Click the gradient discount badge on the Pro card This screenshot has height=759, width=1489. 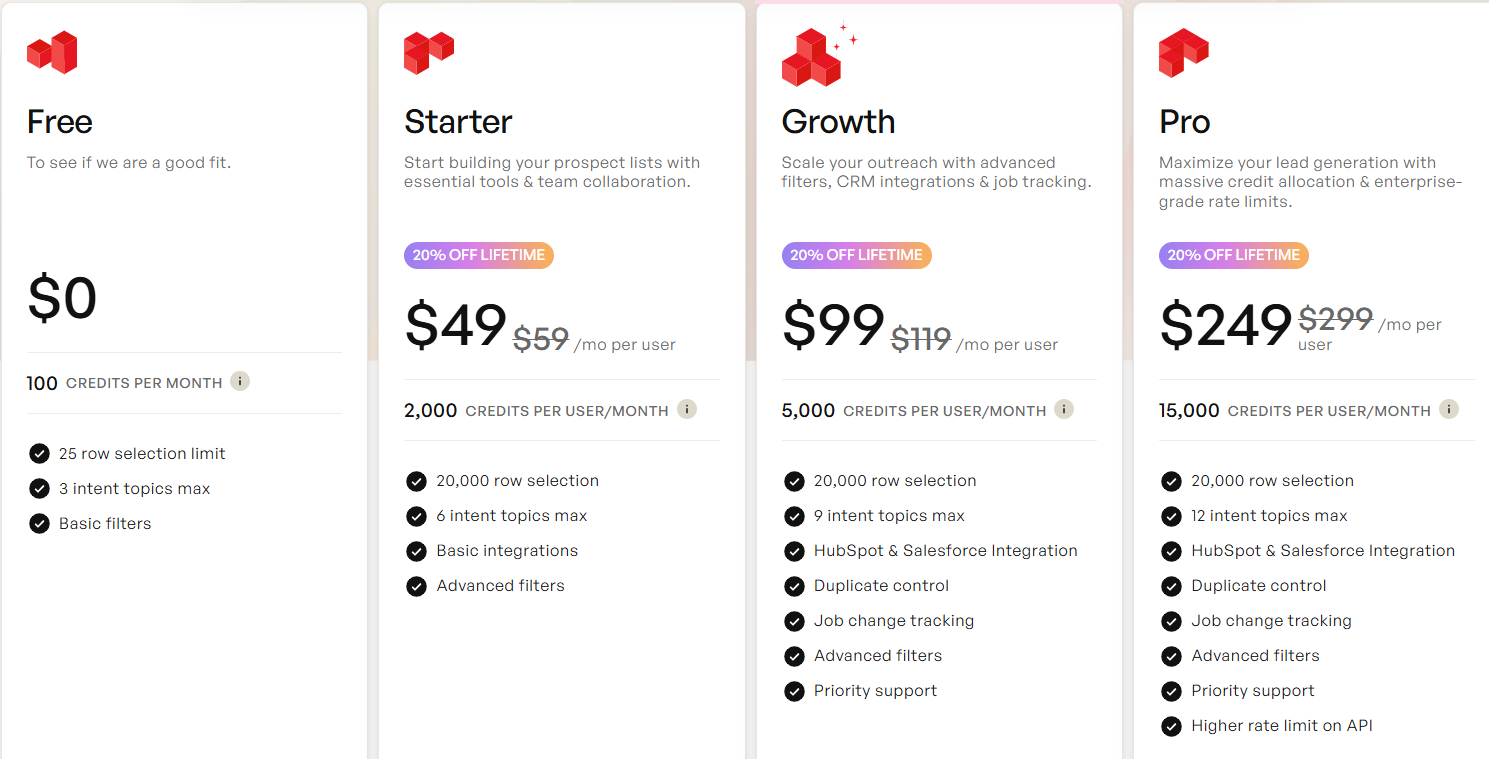click(1233, 255)
